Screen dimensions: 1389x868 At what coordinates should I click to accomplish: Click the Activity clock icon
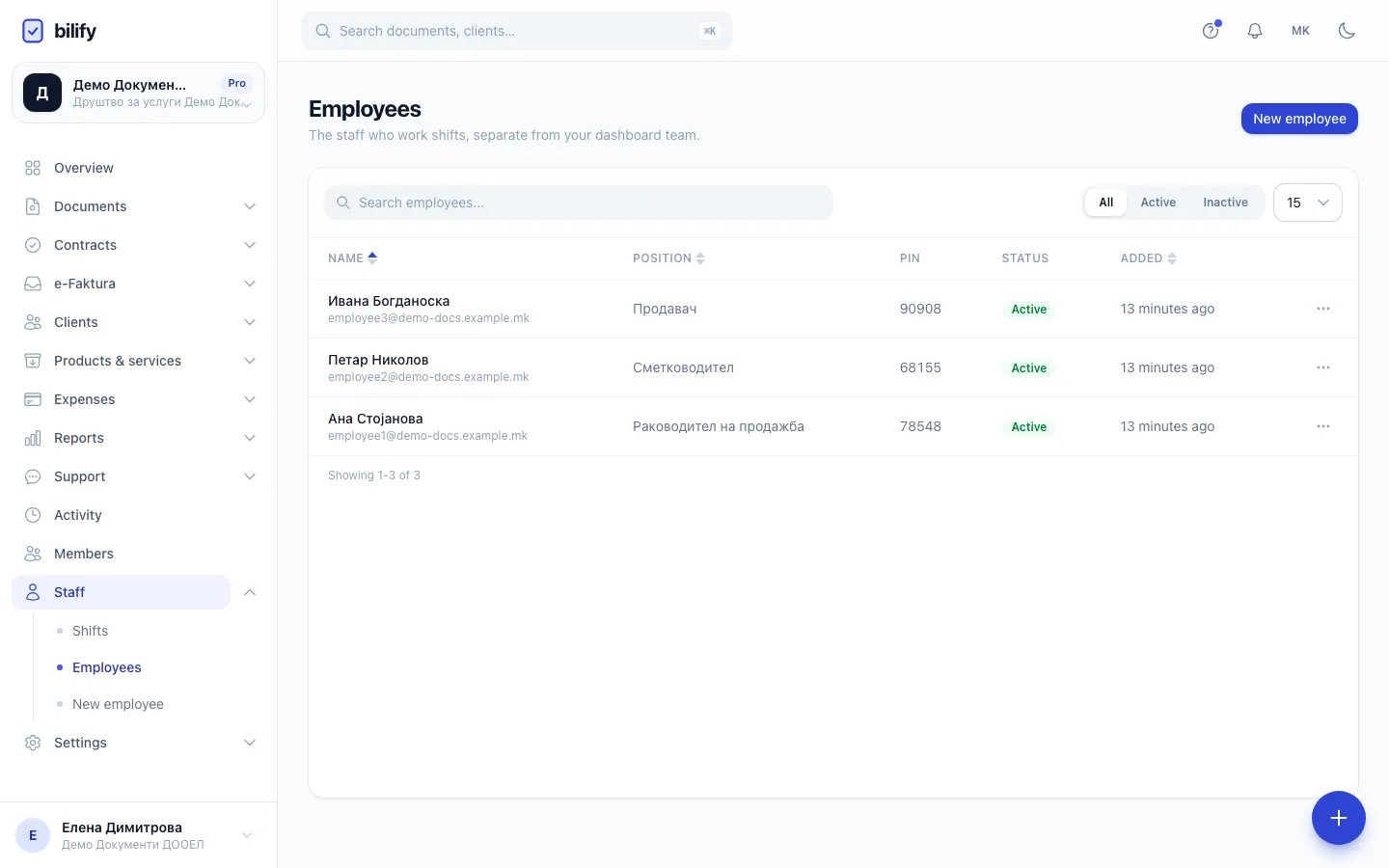(33, 515)
